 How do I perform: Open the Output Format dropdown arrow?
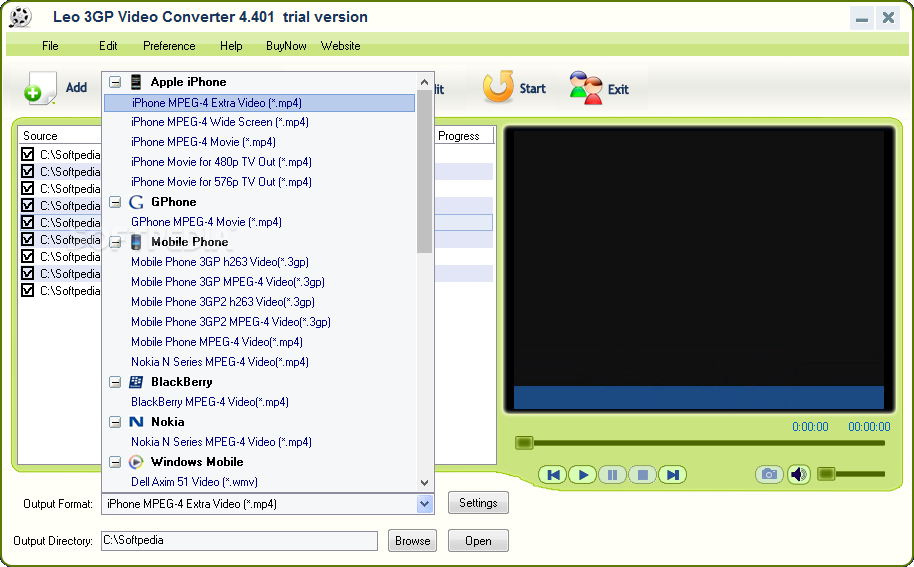point(424,504)
